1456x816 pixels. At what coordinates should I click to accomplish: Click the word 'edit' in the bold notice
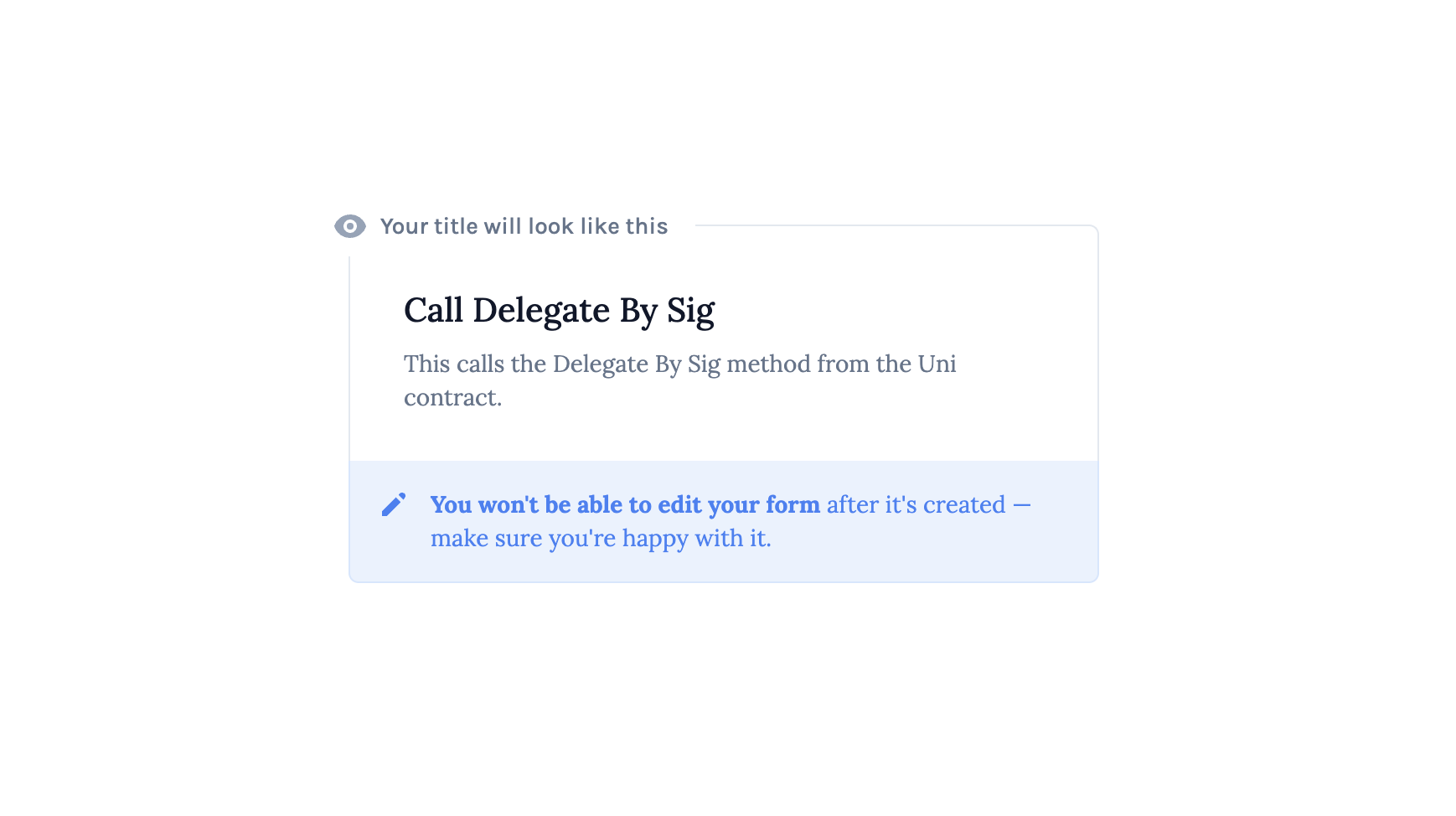679,504
